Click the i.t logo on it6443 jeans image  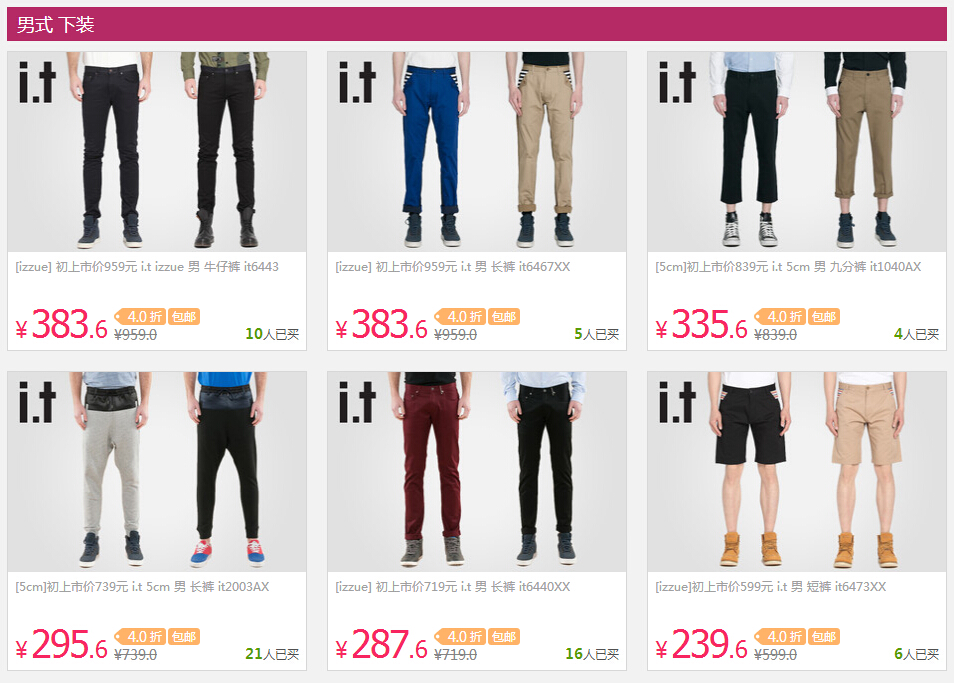pos(37,82)
